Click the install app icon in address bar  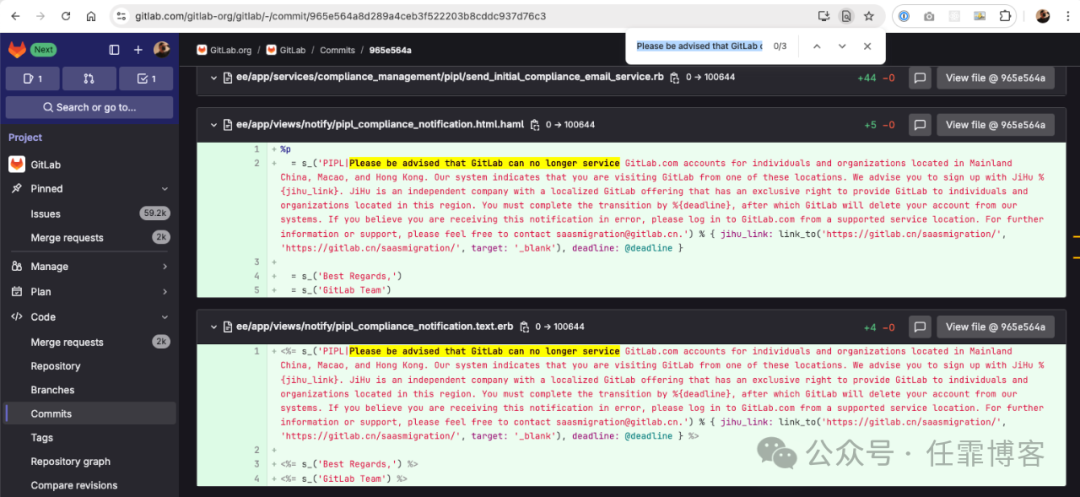point(824,16)
